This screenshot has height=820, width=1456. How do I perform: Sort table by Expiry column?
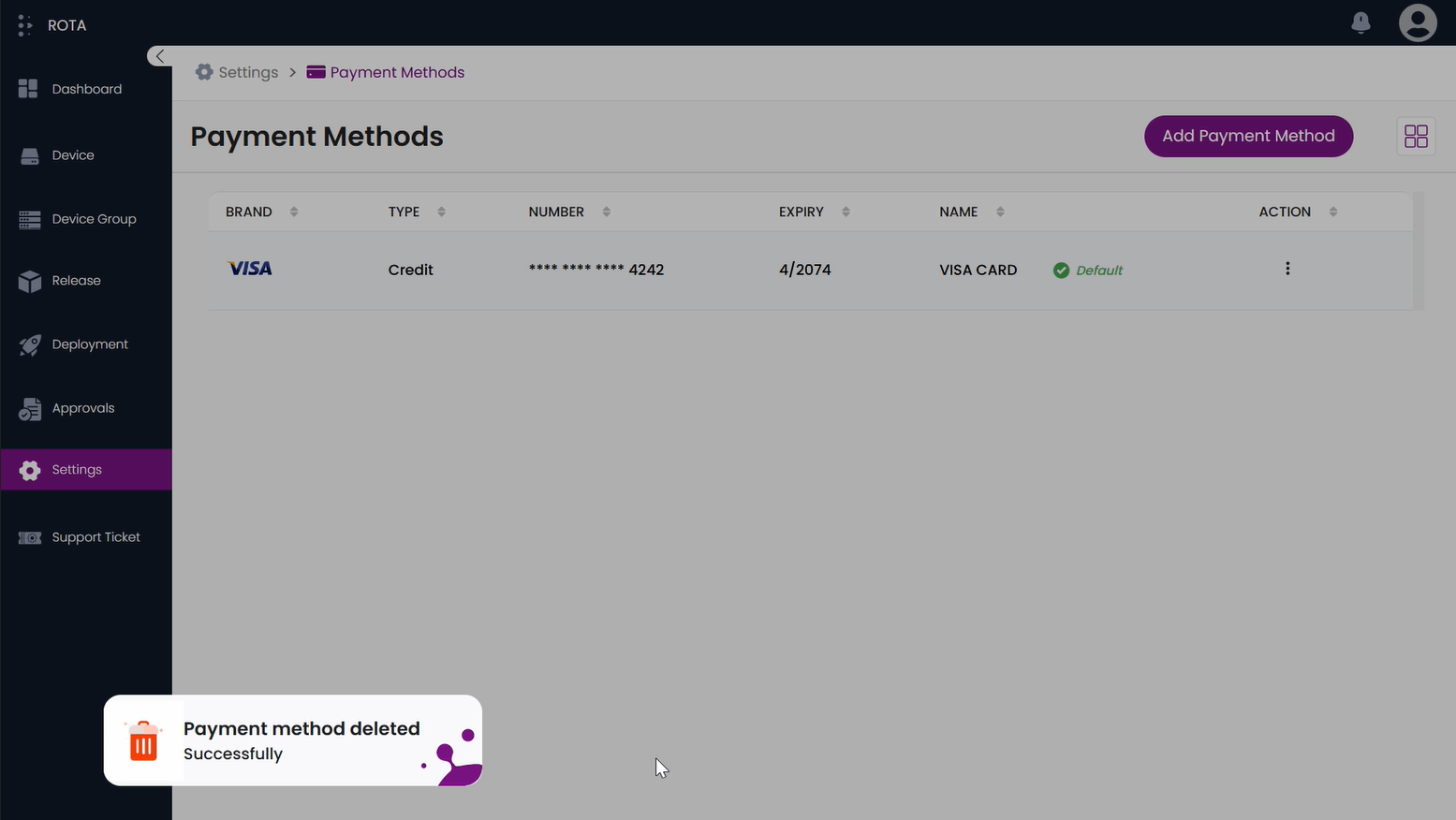(846, 212)
